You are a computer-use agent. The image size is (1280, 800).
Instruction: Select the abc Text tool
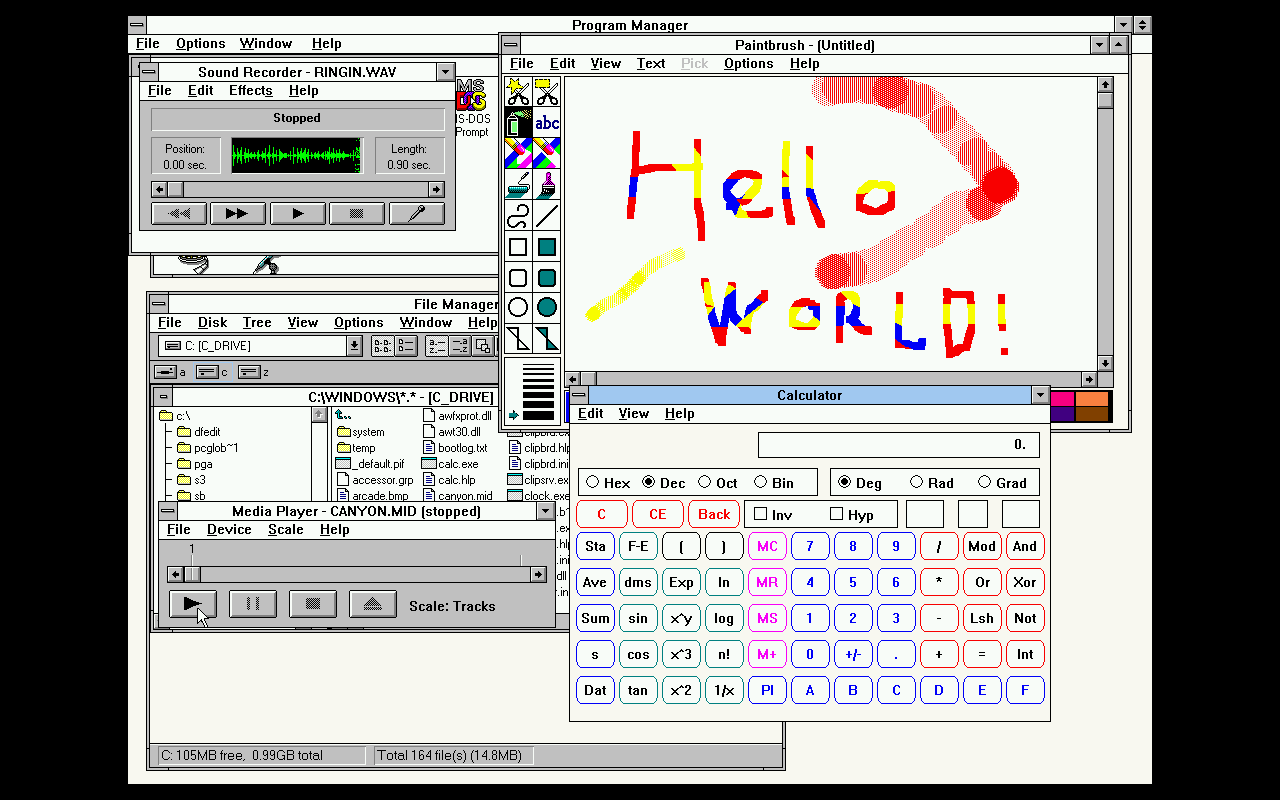tap(547, 123)
